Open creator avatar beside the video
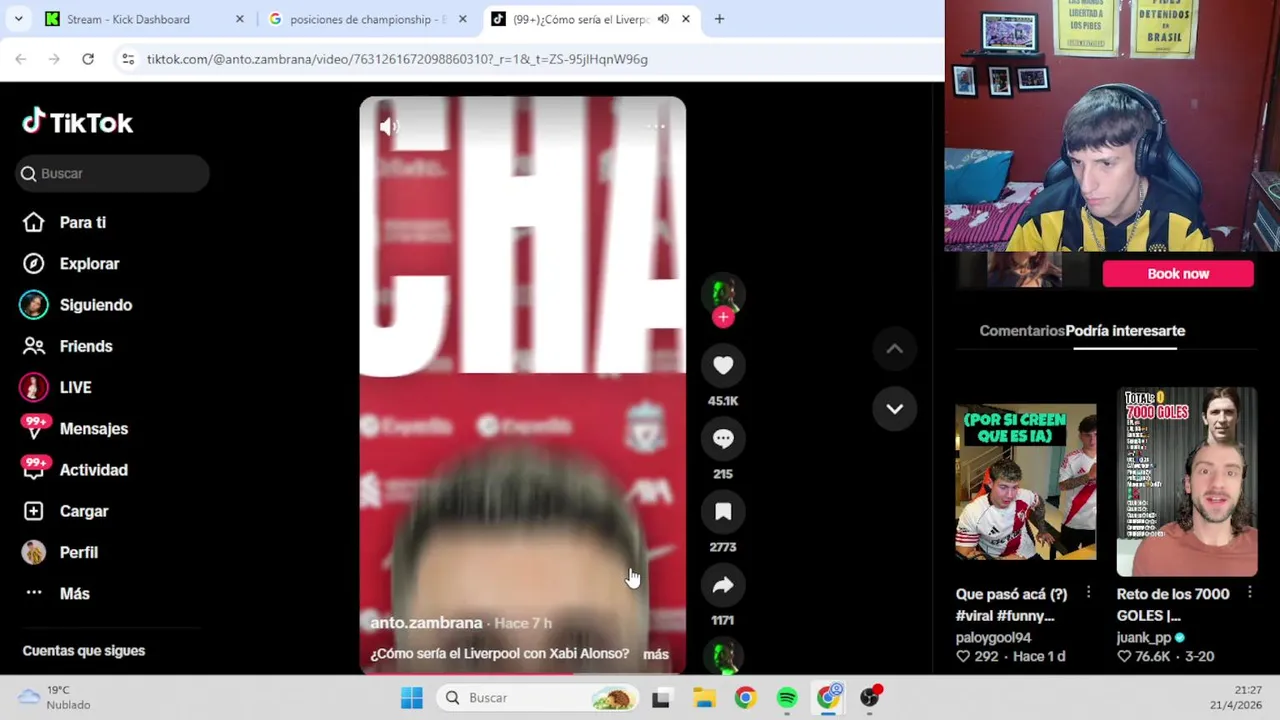Screen dimensions: 1280x720 [x=723, y=294]
